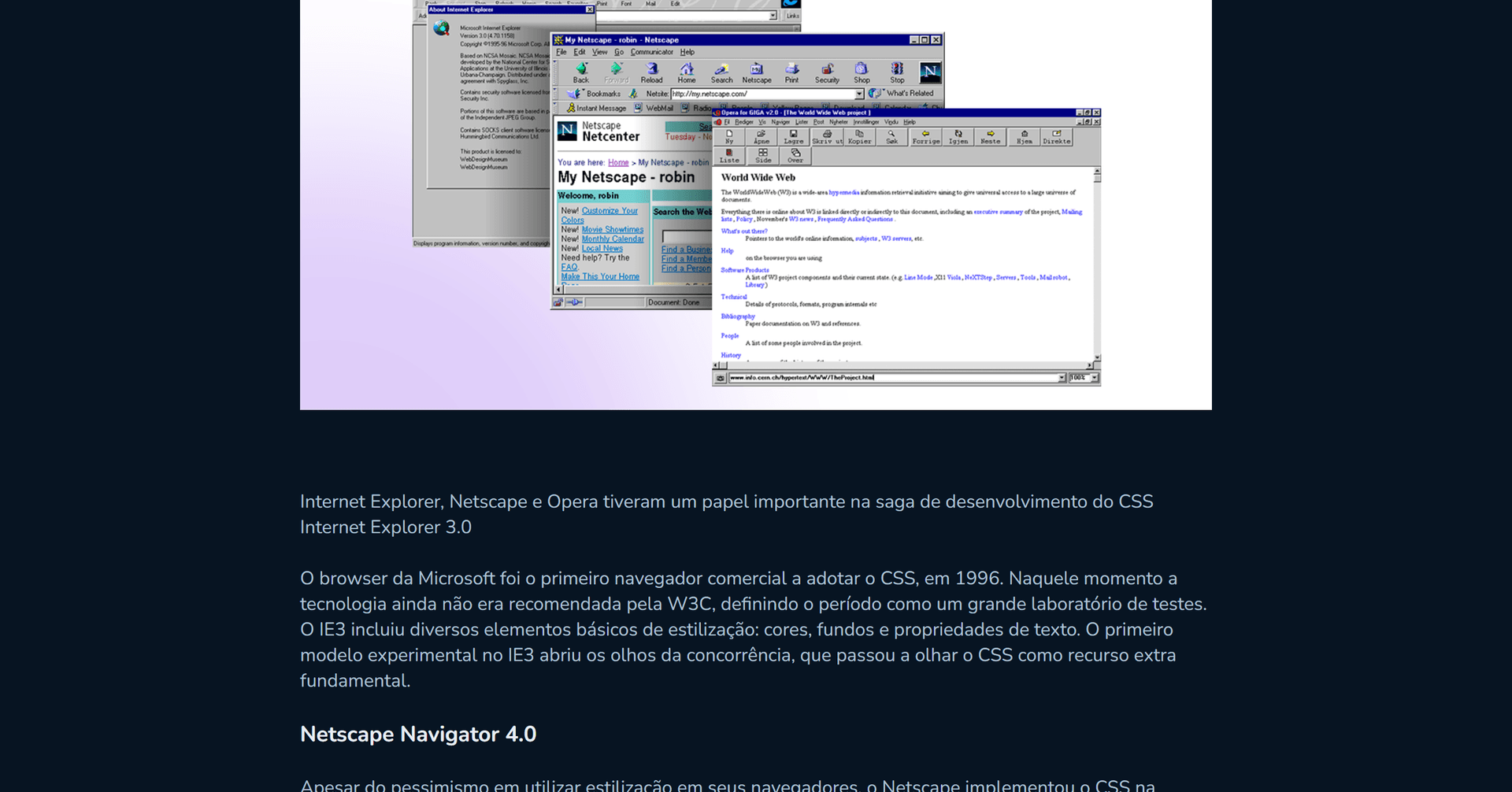Click the padlock icon in Netscape status bar

[558, 302]
